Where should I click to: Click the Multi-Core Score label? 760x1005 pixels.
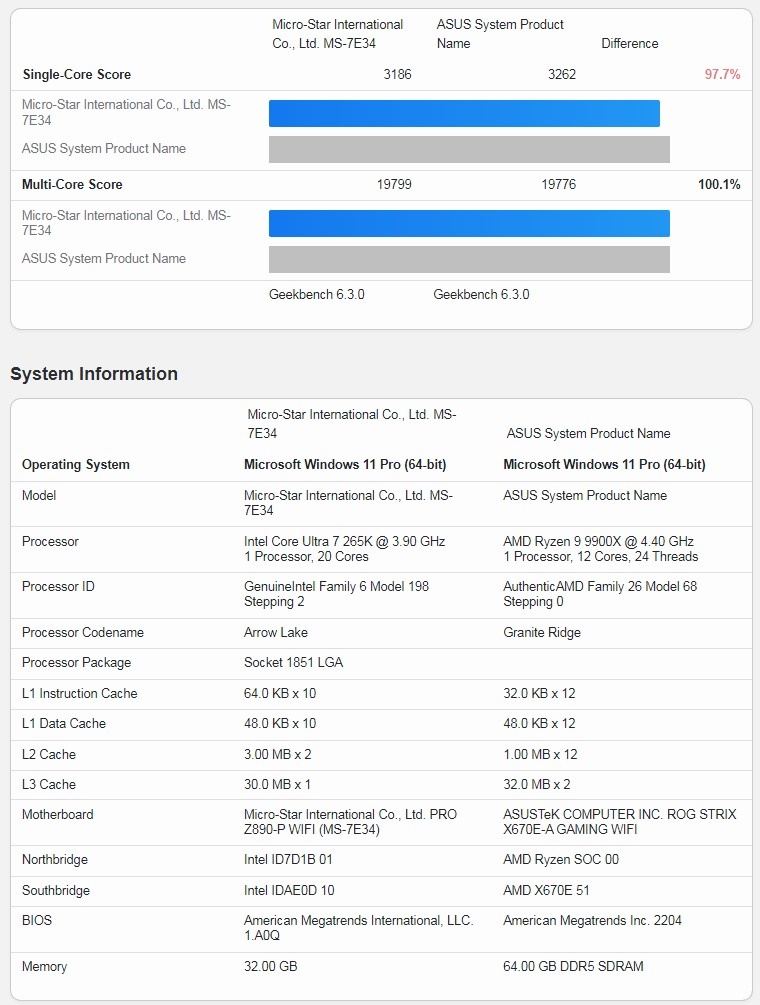point(72,185)
